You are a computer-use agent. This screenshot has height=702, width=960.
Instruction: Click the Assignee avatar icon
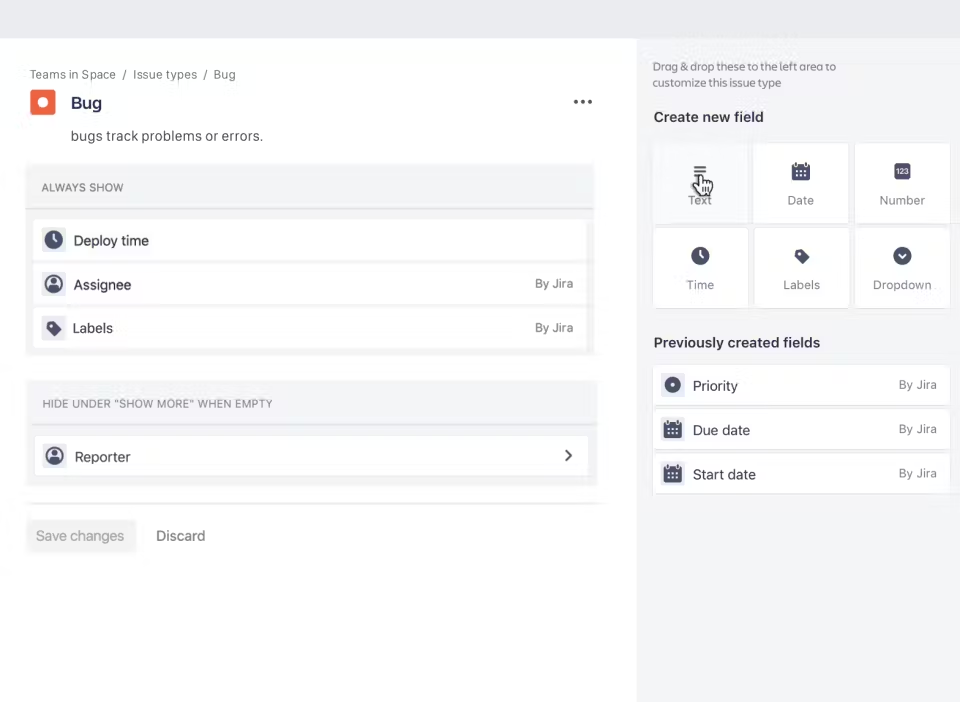[54, 284]
